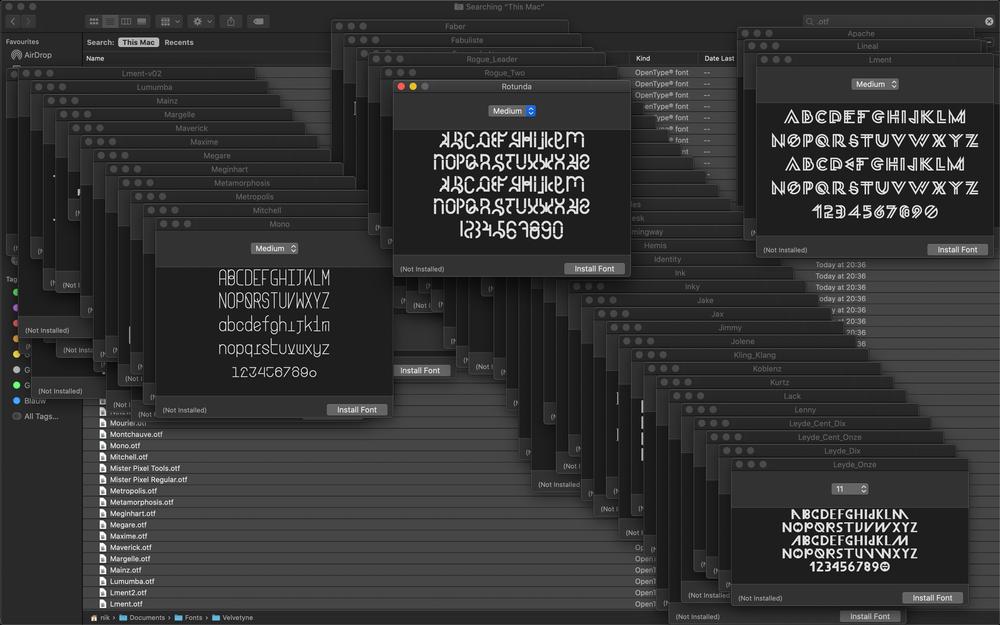The height and width of the screenshot is (625, 1000).
Task: Select Megare.otf file
Action: click(128, 526)
